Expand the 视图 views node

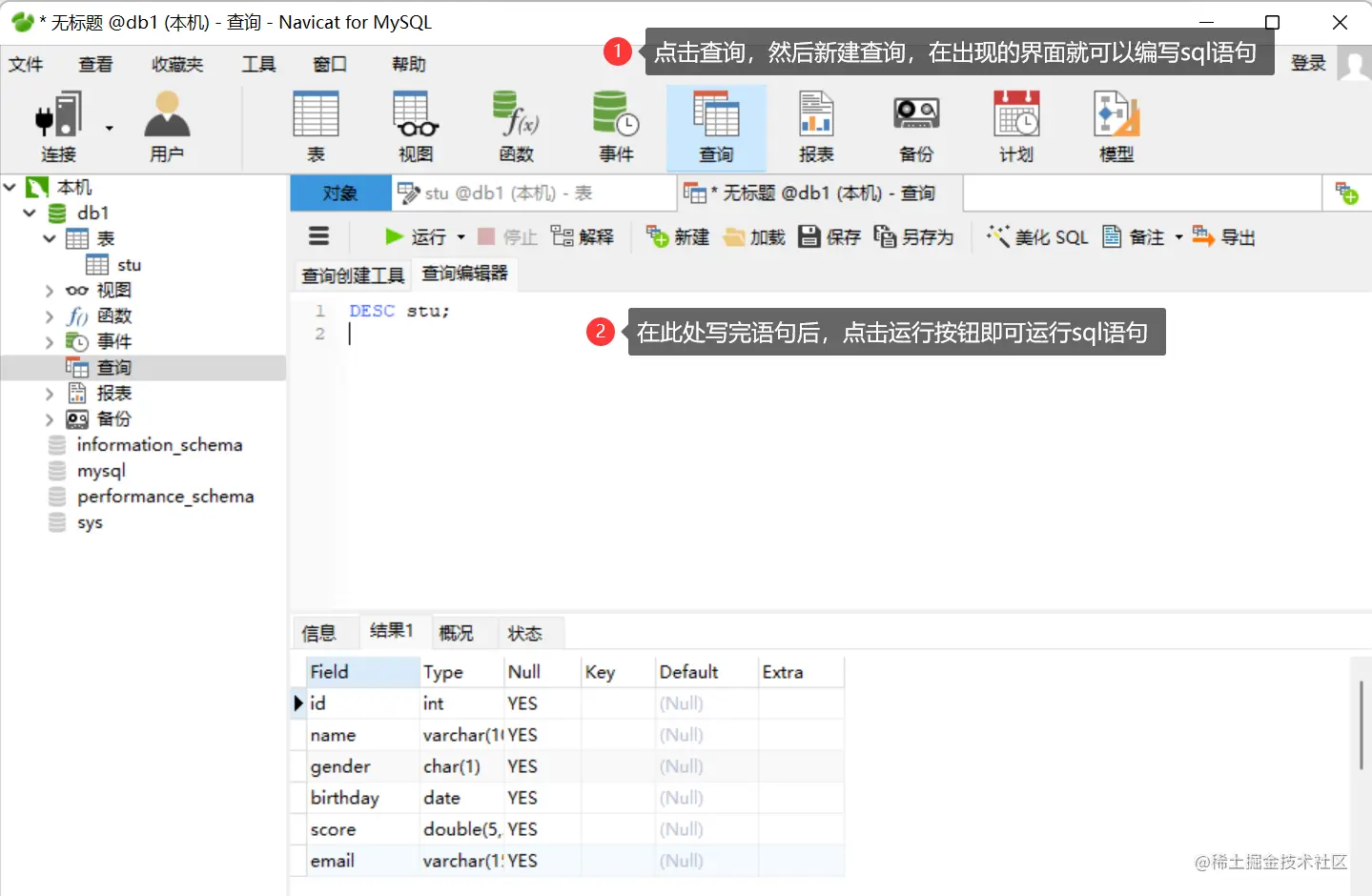(50, 290)
